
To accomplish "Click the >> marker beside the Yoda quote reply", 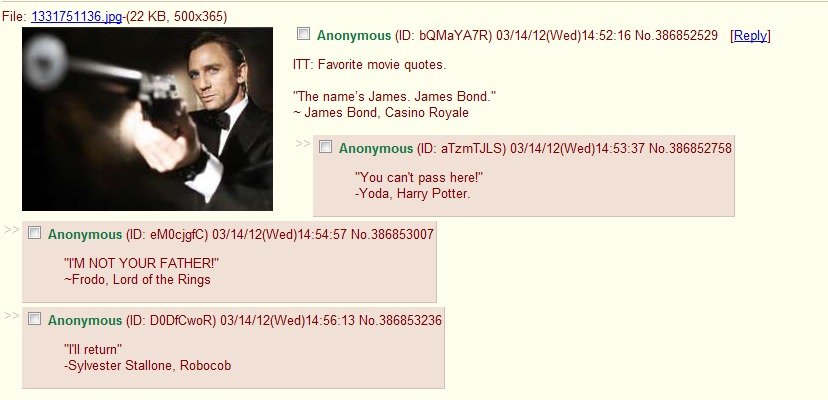I will click(303, 143).
